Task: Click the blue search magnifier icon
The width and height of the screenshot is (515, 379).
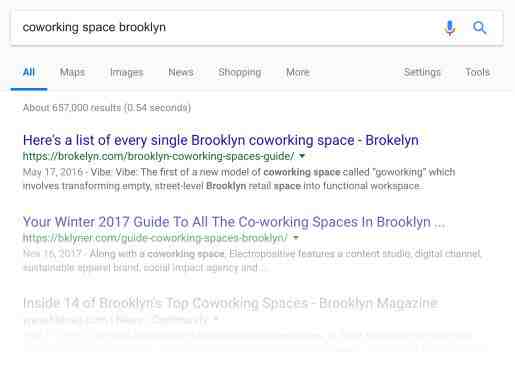Action: 480,27
